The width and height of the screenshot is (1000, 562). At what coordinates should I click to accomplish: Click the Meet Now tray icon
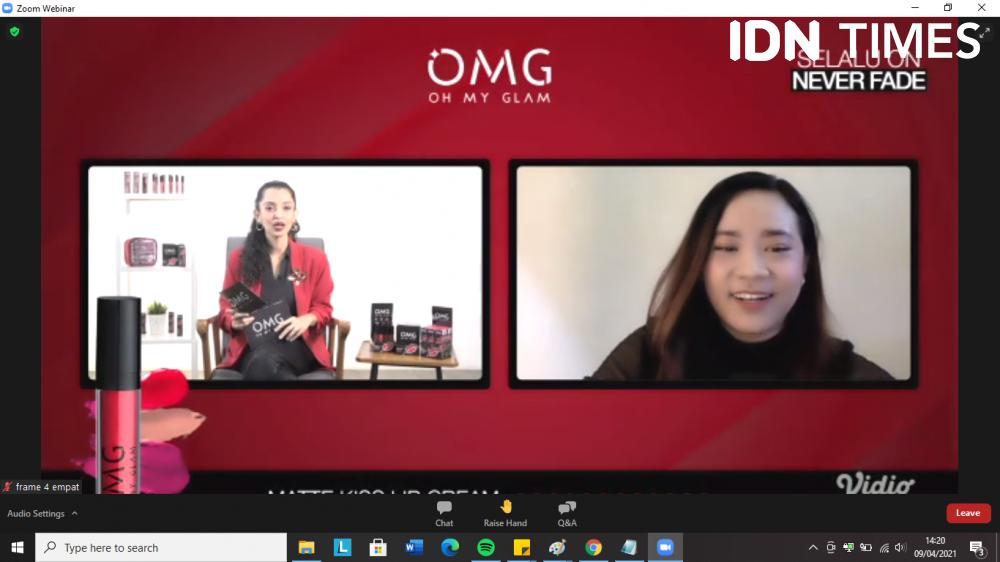(x=830, y=547)
